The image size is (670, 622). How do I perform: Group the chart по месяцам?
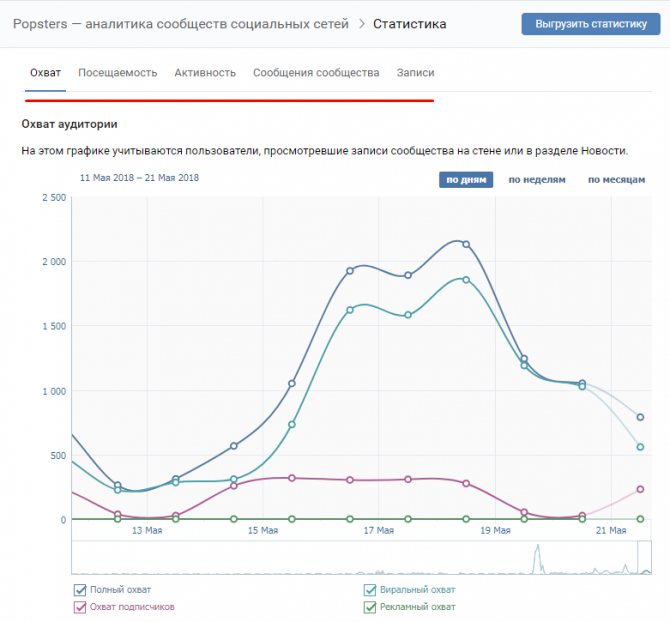(616, 180)
